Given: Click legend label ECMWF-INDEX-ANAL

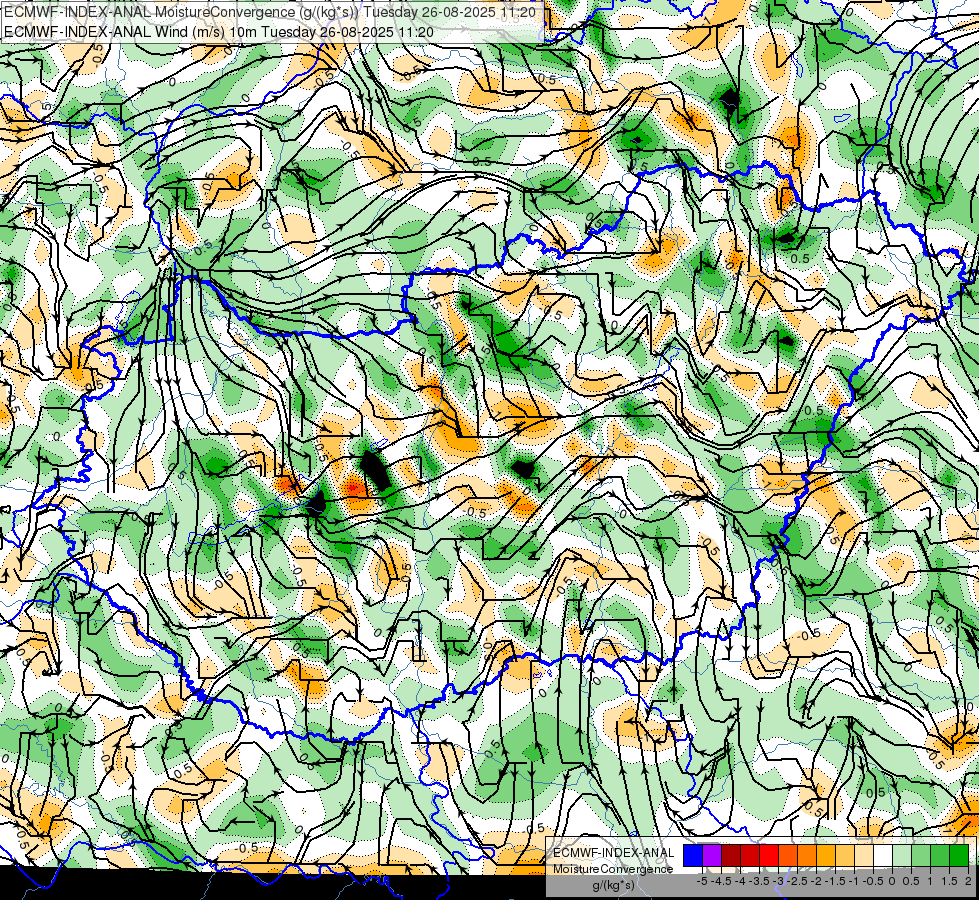Looking at the screenshot, I should pos(614,853).
